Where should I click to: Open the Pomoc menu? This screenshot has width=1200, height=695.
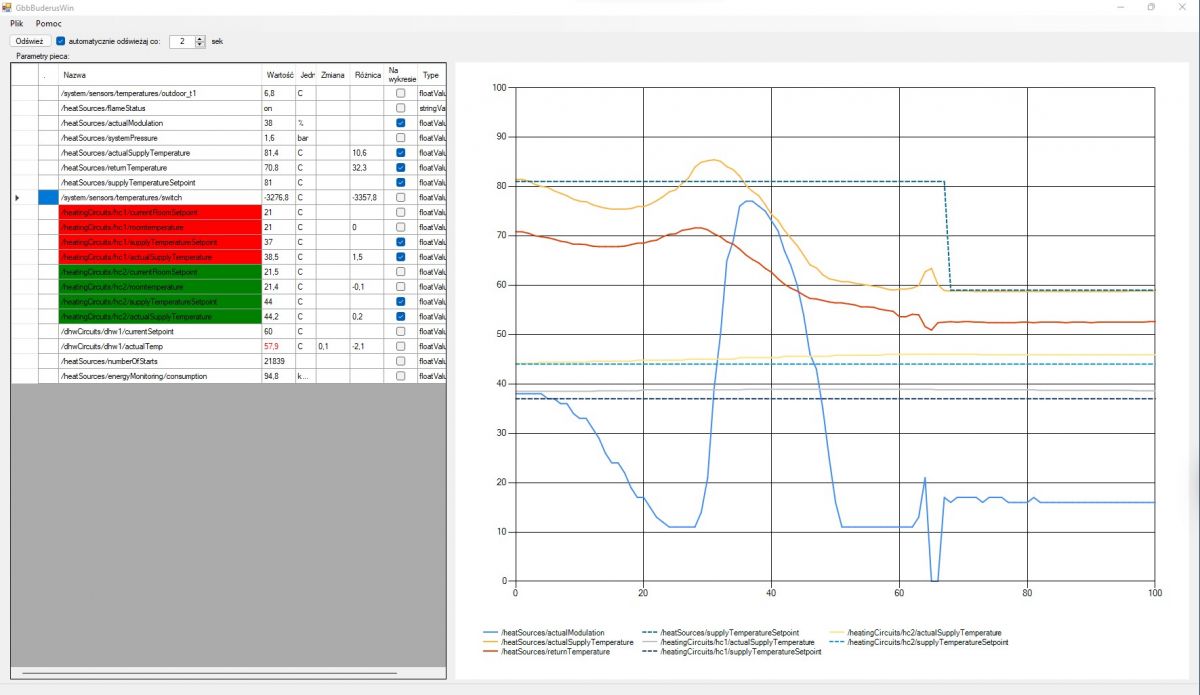coord(48,23)
